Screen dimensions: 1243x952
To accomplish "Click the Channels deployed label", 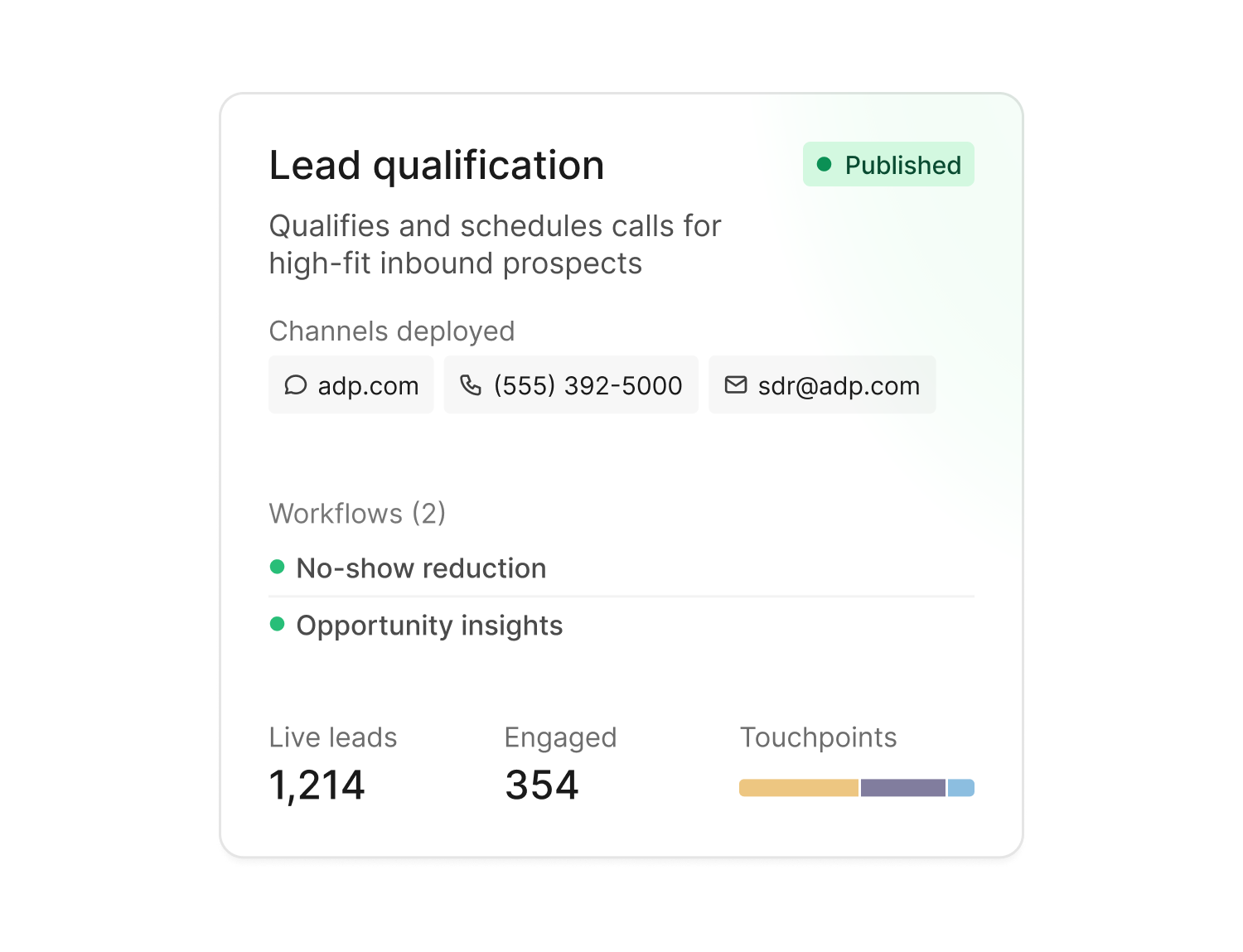I will click(392, 331).
